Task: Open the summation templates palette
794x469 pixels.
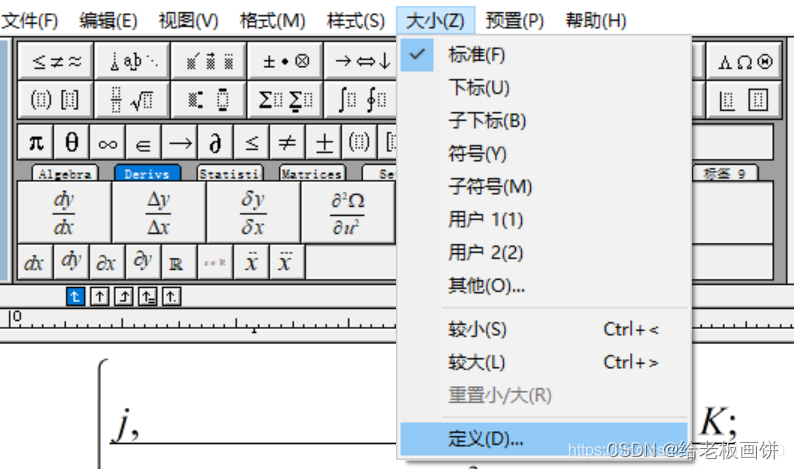Action: [x=285, y=99]
